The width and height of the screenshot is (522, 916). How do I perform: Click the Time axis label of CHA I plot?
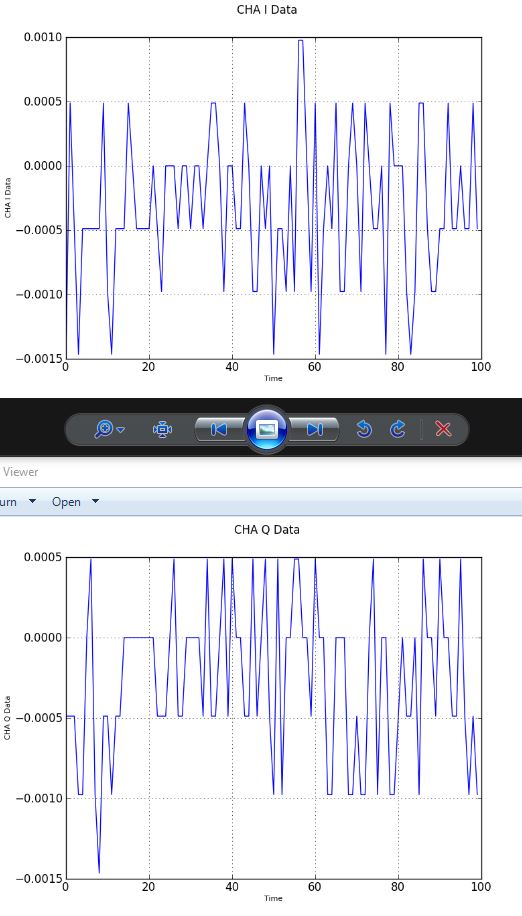[x=273, y=379]
